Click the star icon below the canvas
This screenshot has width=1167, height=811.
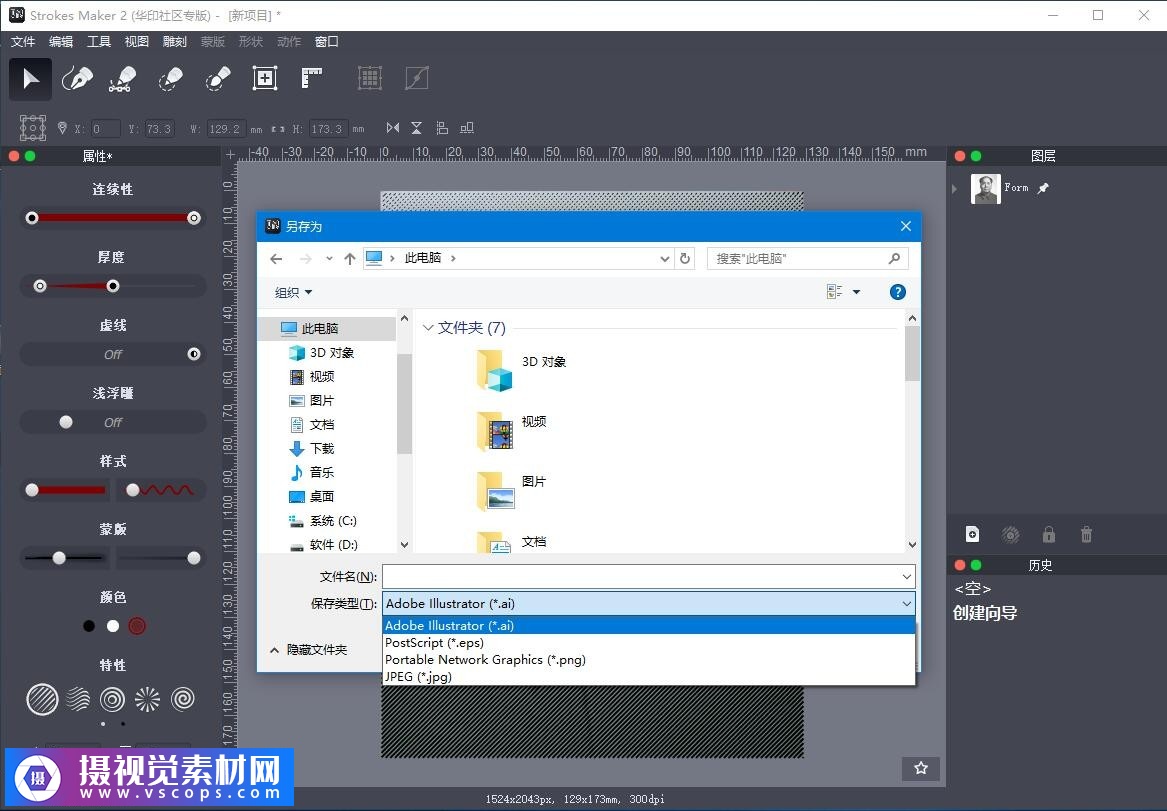pos(920,768)
